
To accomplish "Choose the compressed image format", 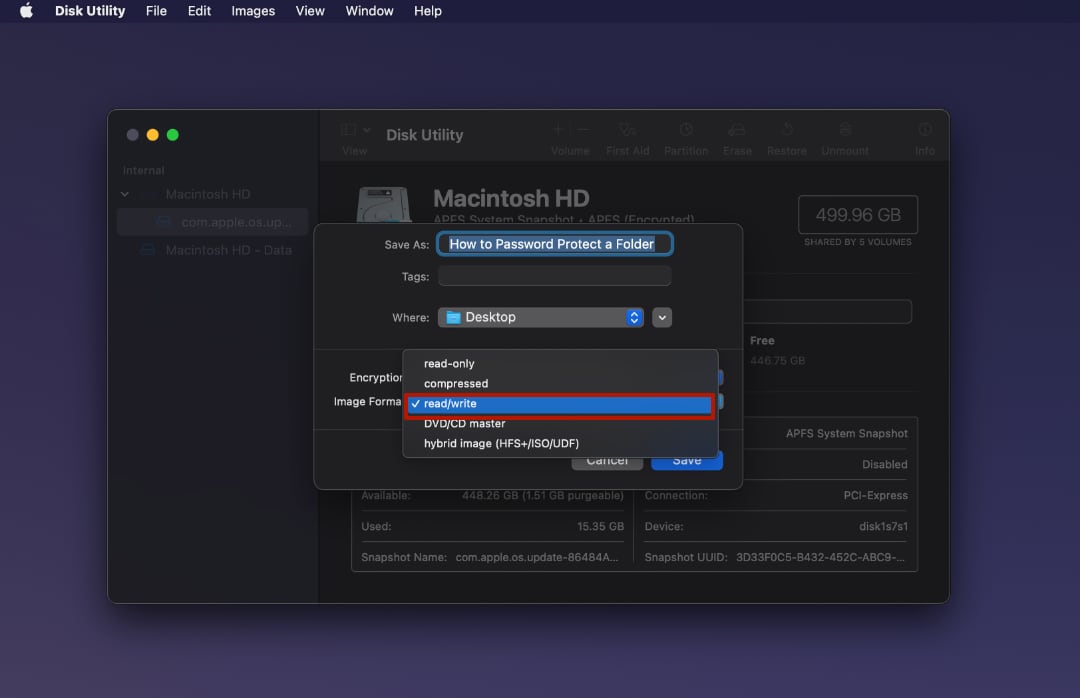I will pos(560,383).
